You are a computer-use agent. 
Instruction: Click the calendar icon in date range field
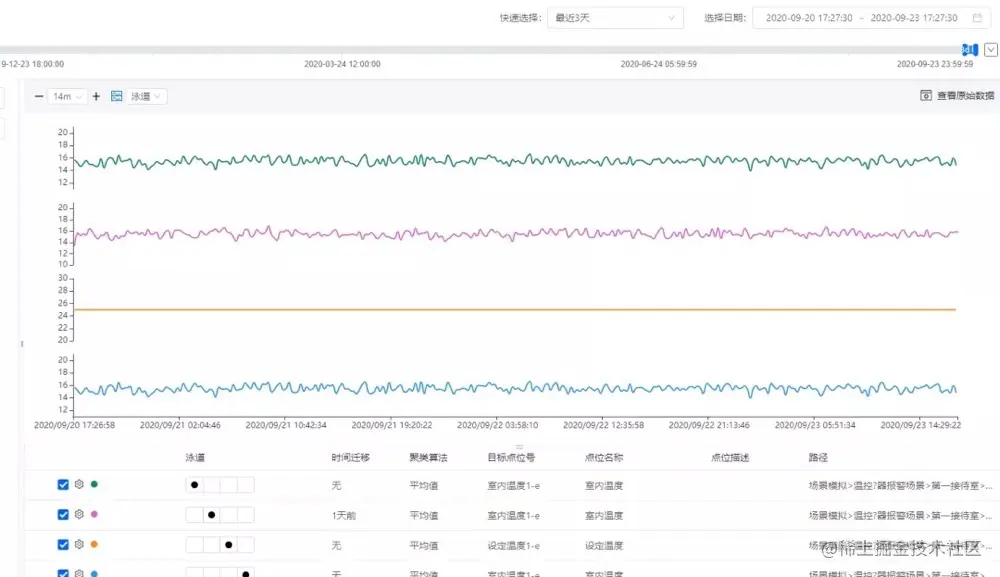[x=977, y=18]
